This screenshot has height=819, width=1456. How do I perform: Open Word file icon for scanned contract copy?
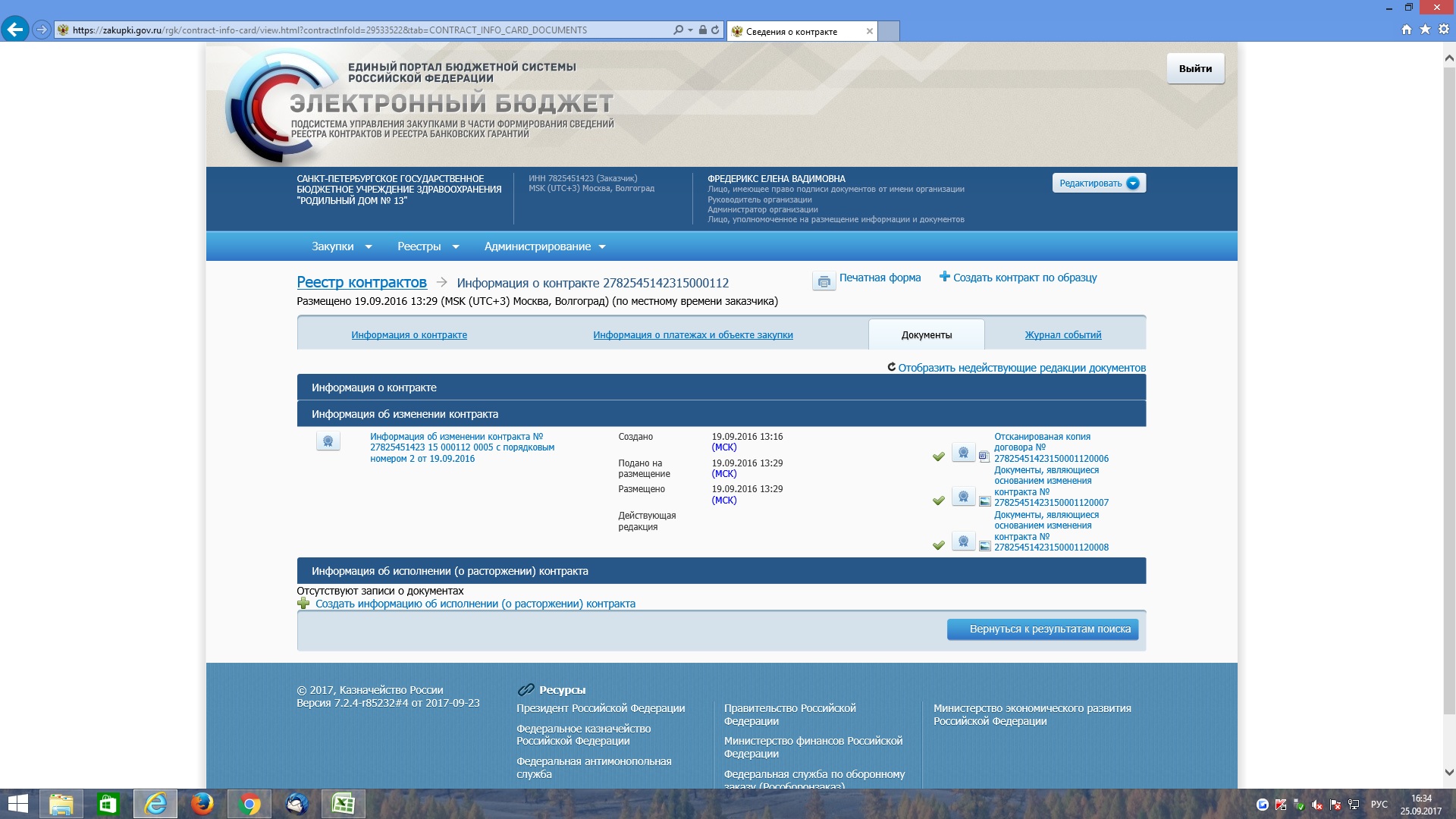[984, 457]
